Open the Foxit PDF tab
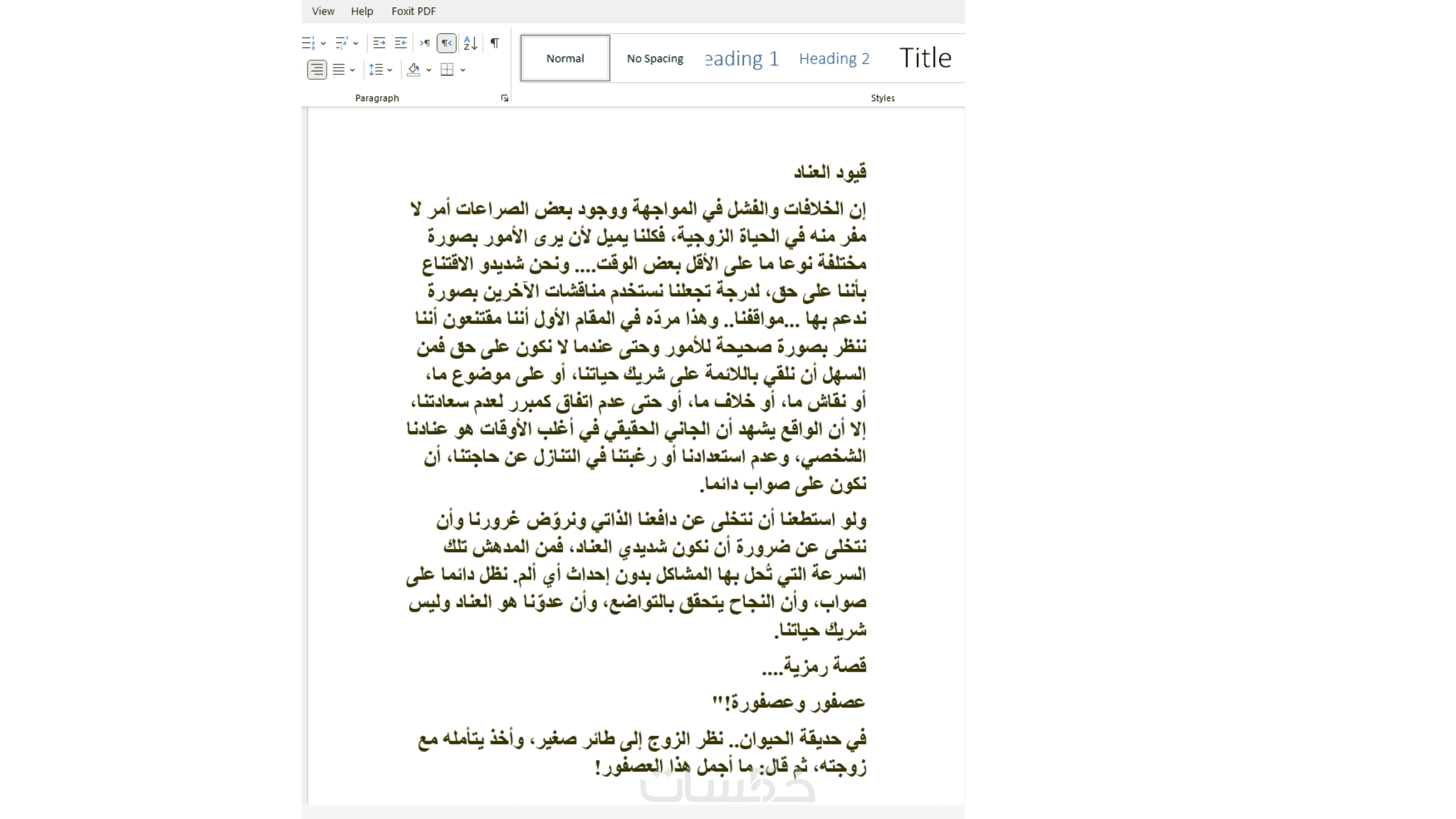Viewport: 1456px width, 819px height. click(413, 11)
